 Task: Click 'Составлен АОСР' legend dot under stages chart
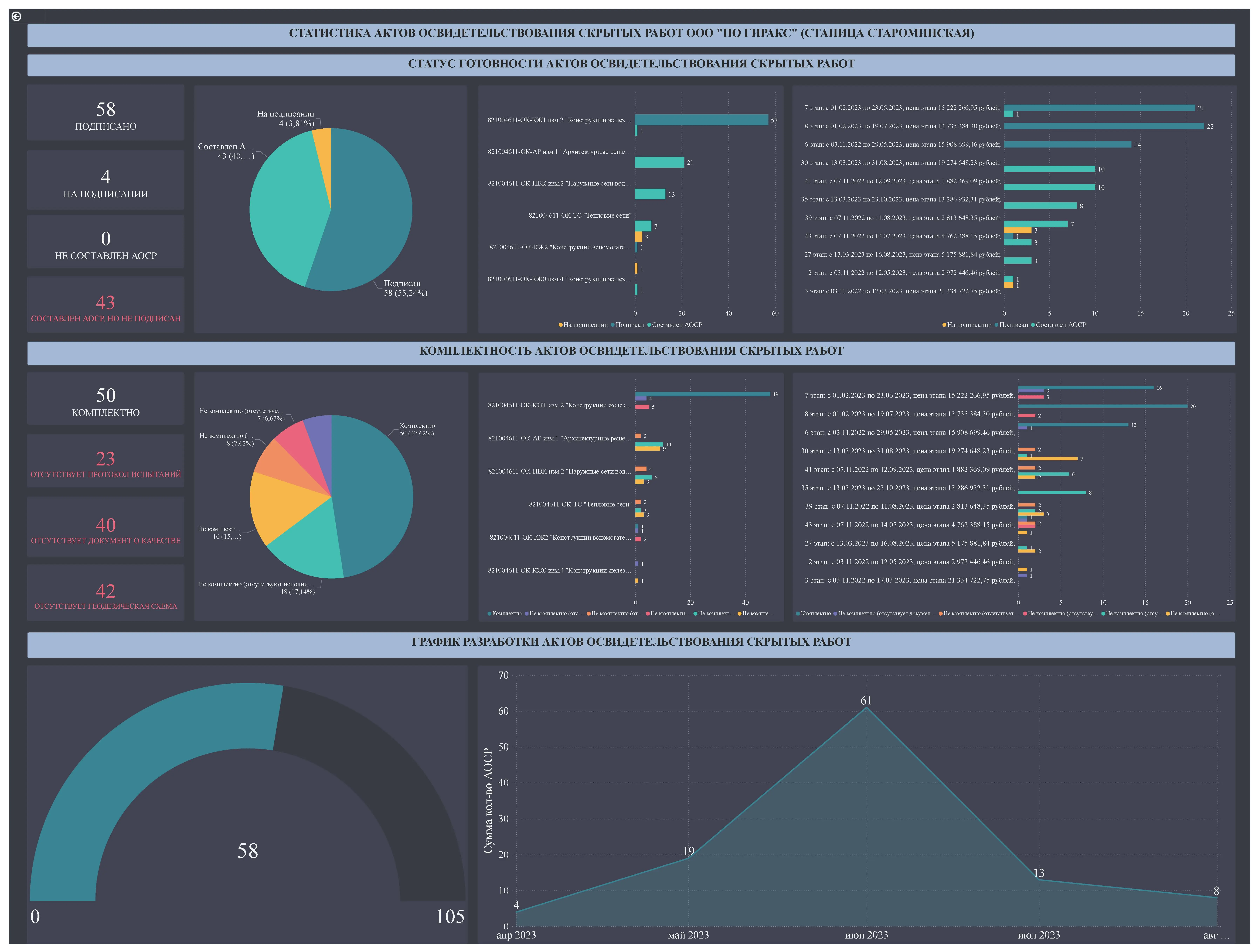(1033, 325)
